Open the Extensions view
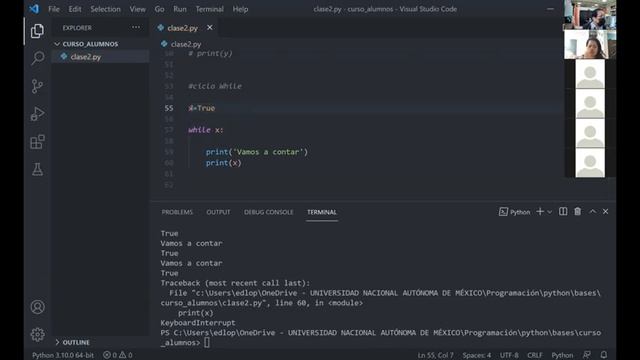The image size is (640, 360). 38,142
